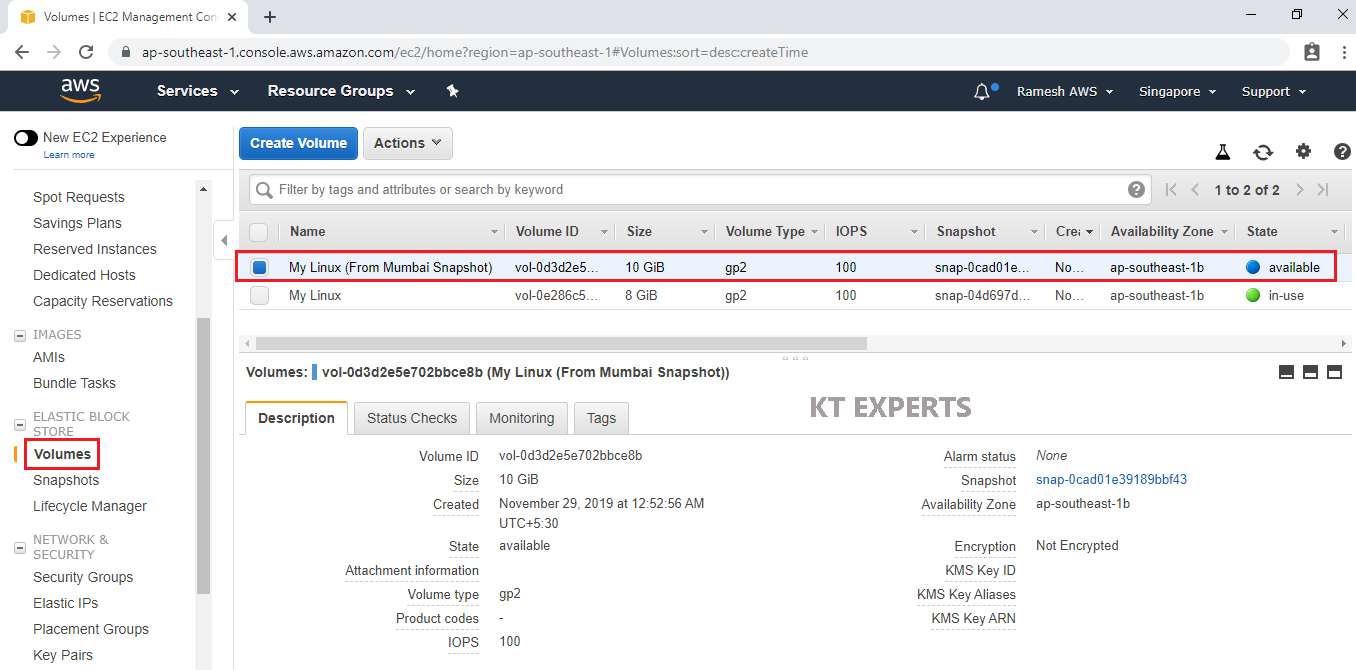1356x670 pixels.
Task: Minimize the details pane layout icon
Action: click(1287, 372)
